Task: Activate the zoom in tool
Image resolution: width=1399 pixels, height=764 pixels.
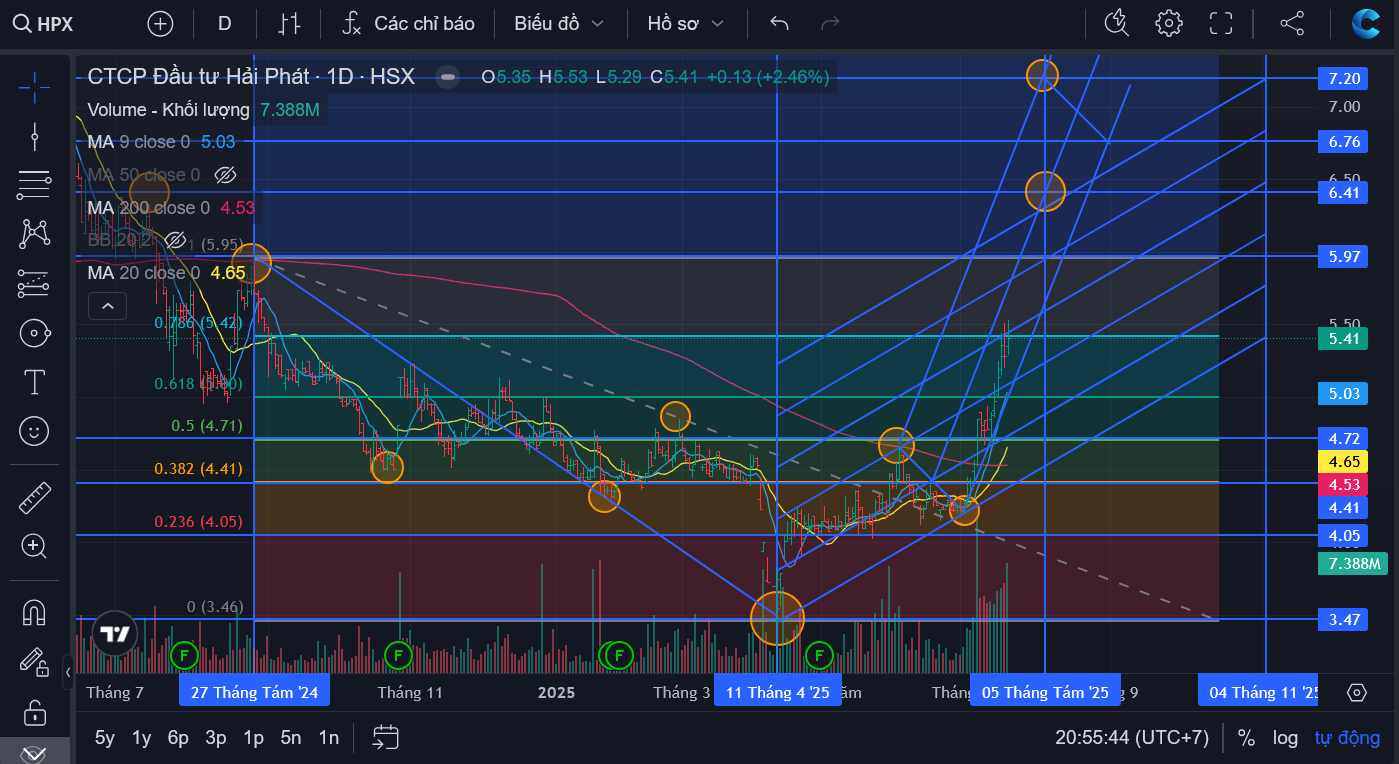Action: 34,546
